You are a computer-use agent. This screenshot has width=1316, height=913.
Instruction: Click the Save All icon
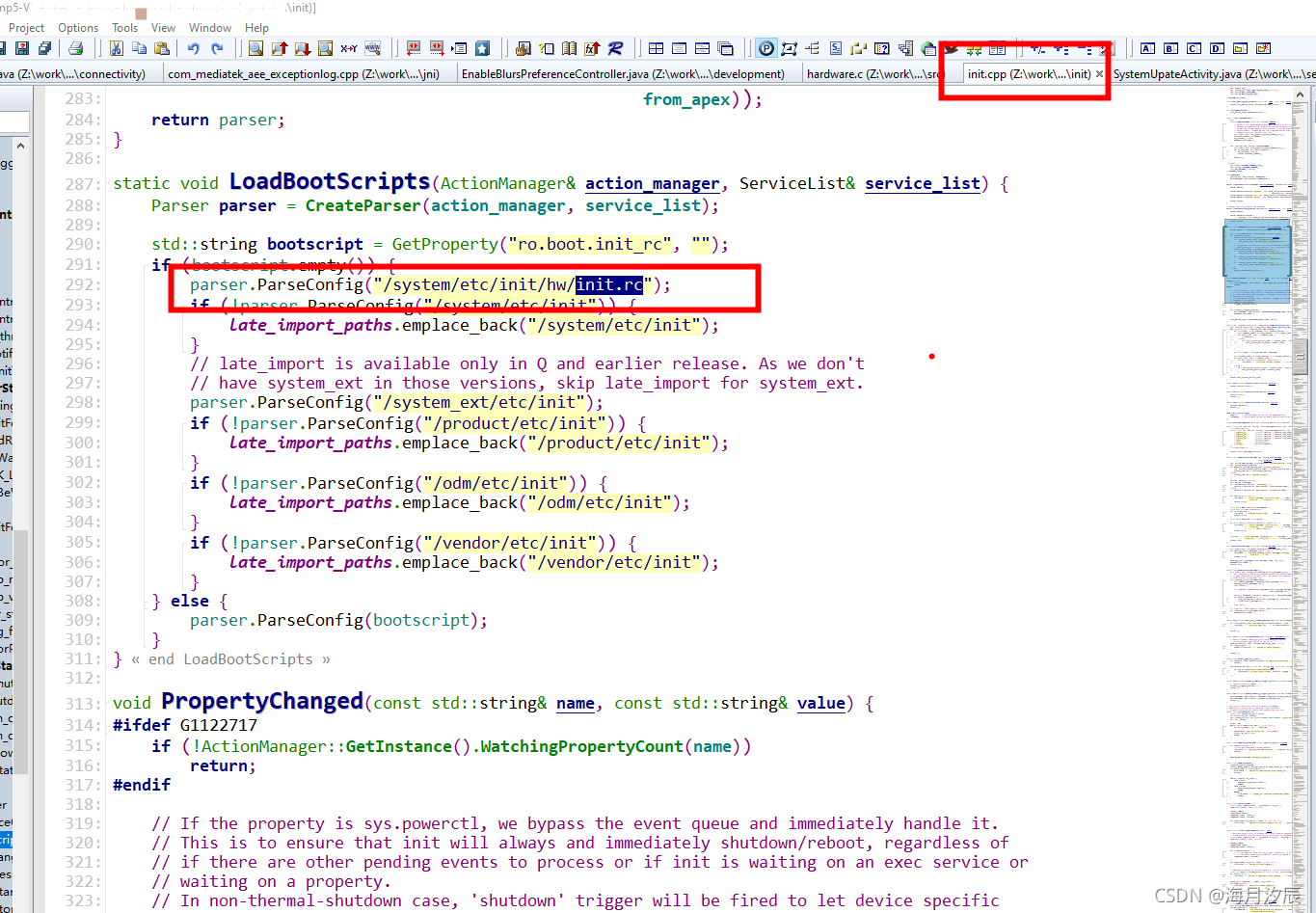point(45,48)
